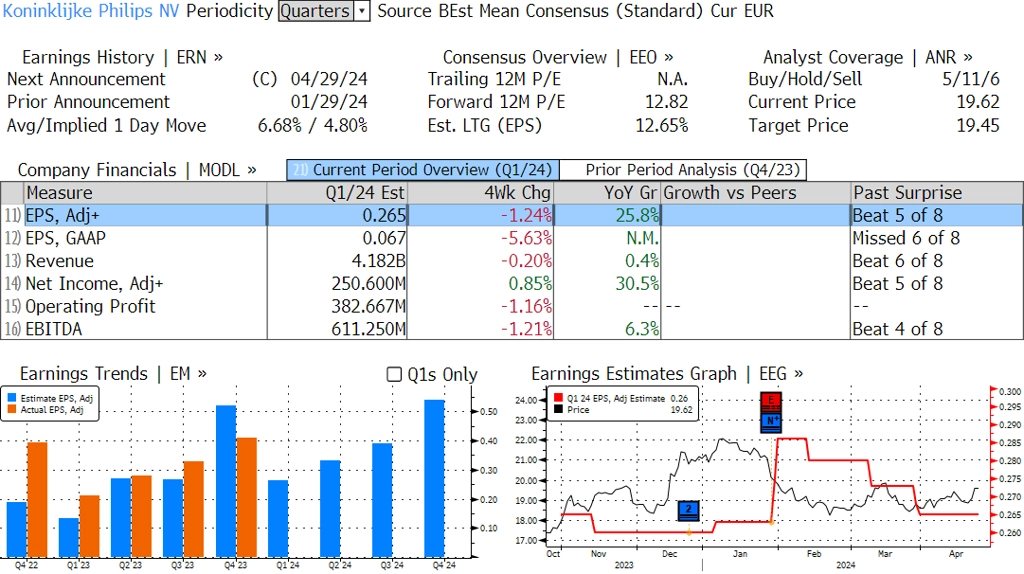Click the Buy/Hold/Sell value 5/11/6

(x=970, y=80)
